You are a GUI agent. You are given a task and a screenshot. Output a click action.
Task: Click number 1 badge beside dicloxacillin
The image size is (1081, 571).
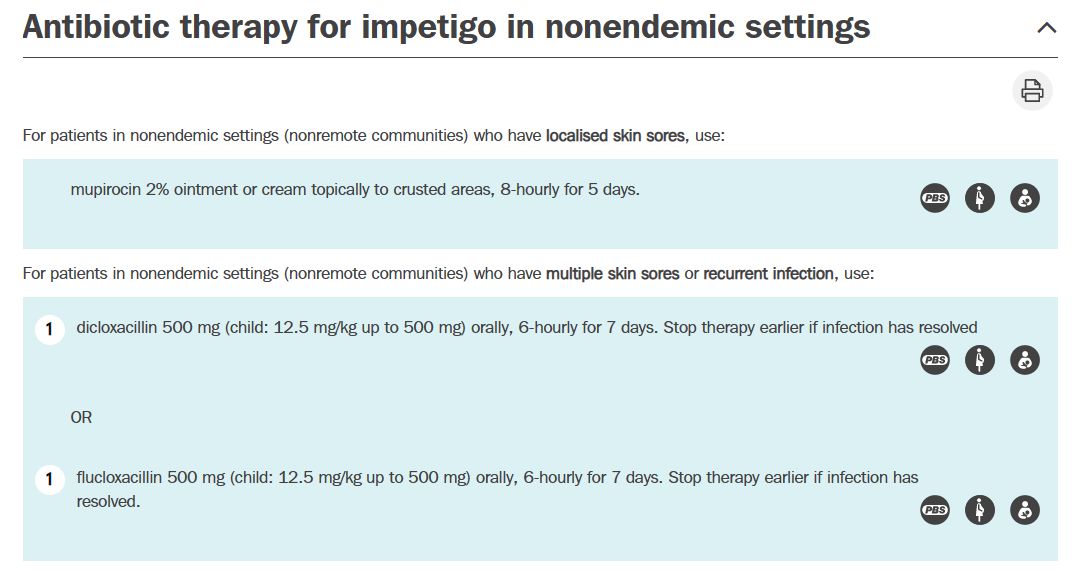[50, 329]
